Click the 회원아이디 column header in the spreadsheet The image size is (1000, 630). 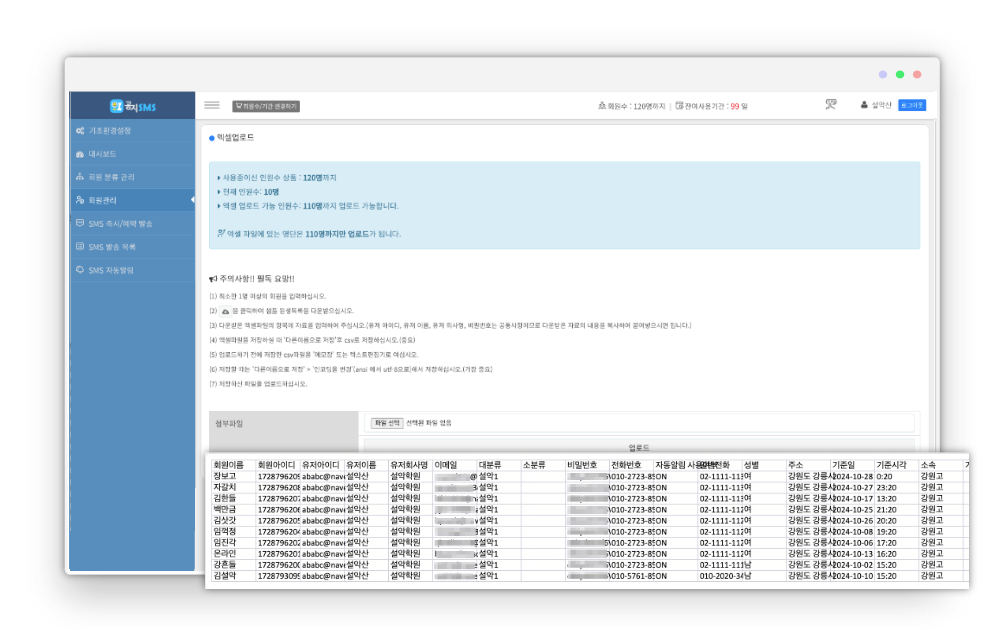(x=276, y=465)
